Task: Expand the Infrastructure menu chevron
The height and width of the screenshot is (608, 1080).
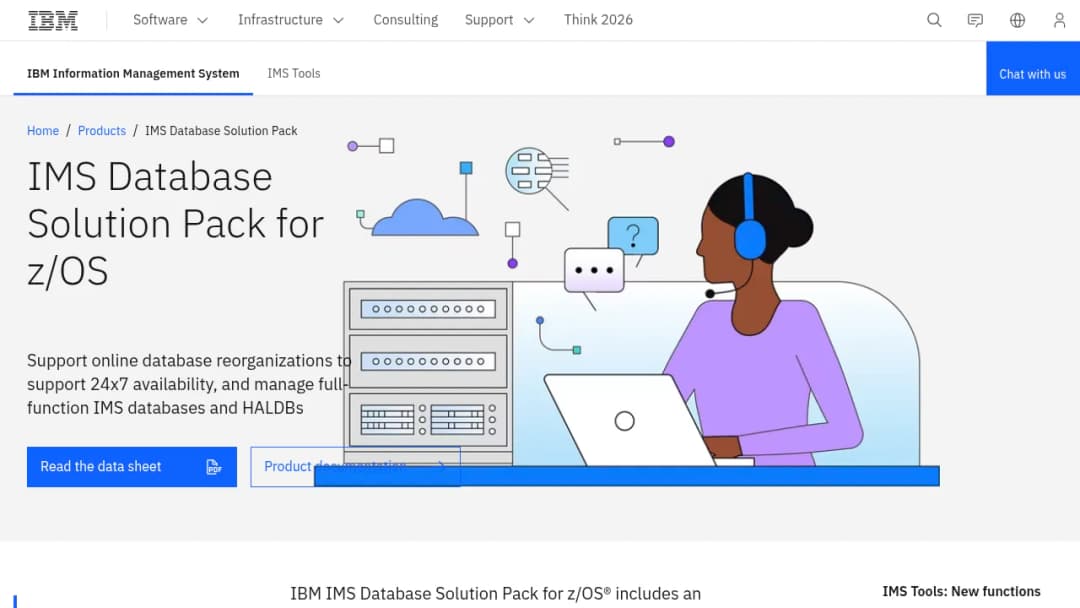Action: pos(338,21)
